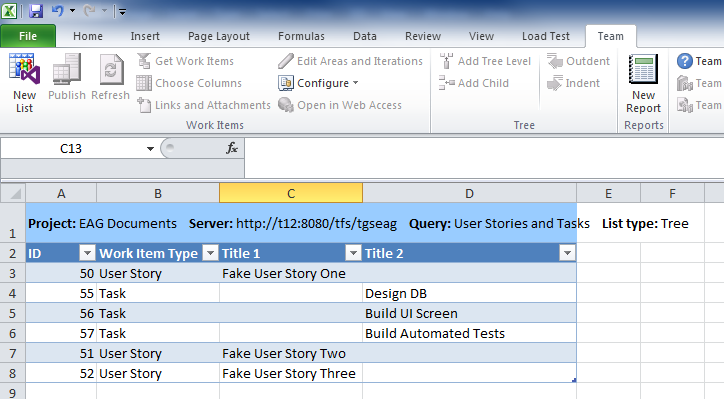Select column B header

pos(158,193)
